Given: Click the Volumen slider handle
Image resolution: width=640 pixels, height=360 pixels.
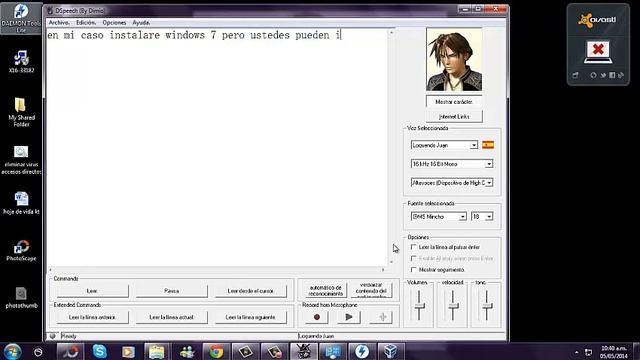Looking at the screenshot, I should pos(419,306).
